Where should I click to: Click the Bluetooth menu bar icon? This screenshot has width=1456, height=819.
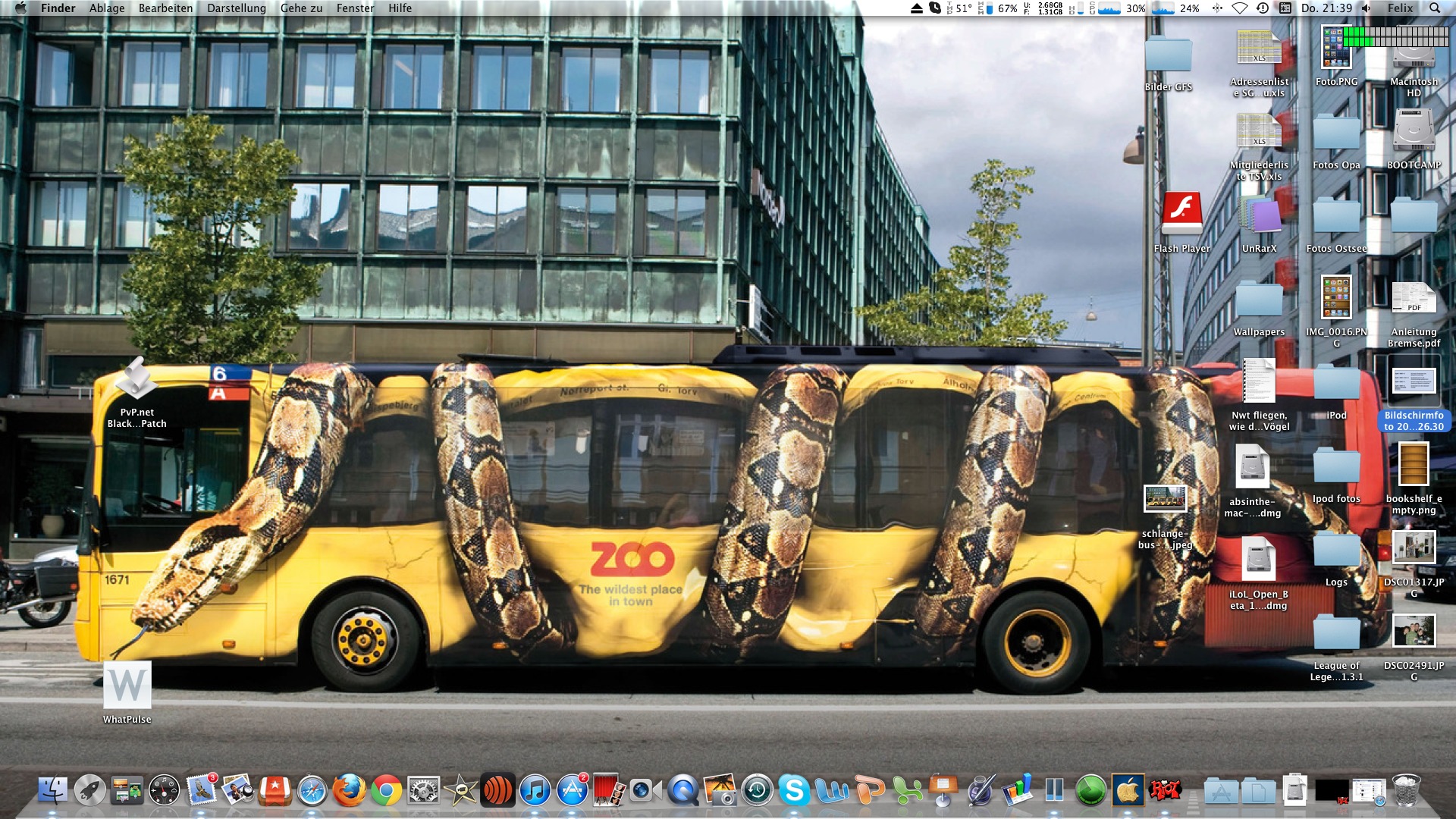click(x=1217, y=8)
